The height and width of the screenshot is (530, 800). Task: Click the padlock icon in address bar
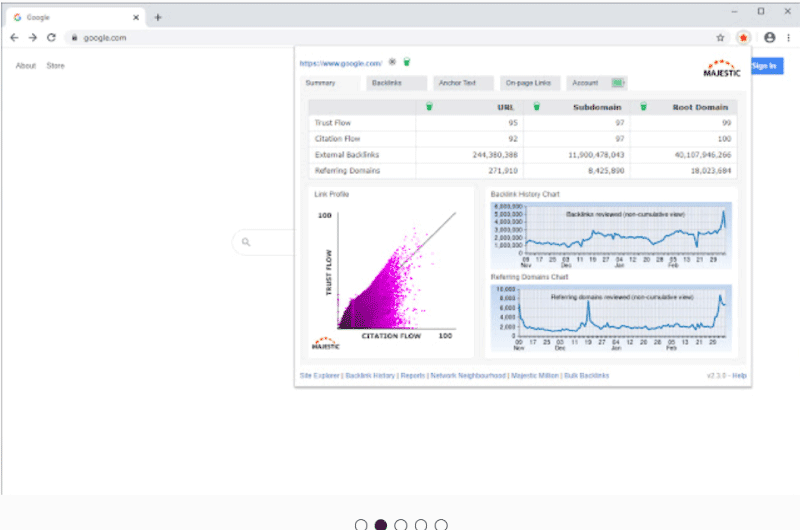74,38
